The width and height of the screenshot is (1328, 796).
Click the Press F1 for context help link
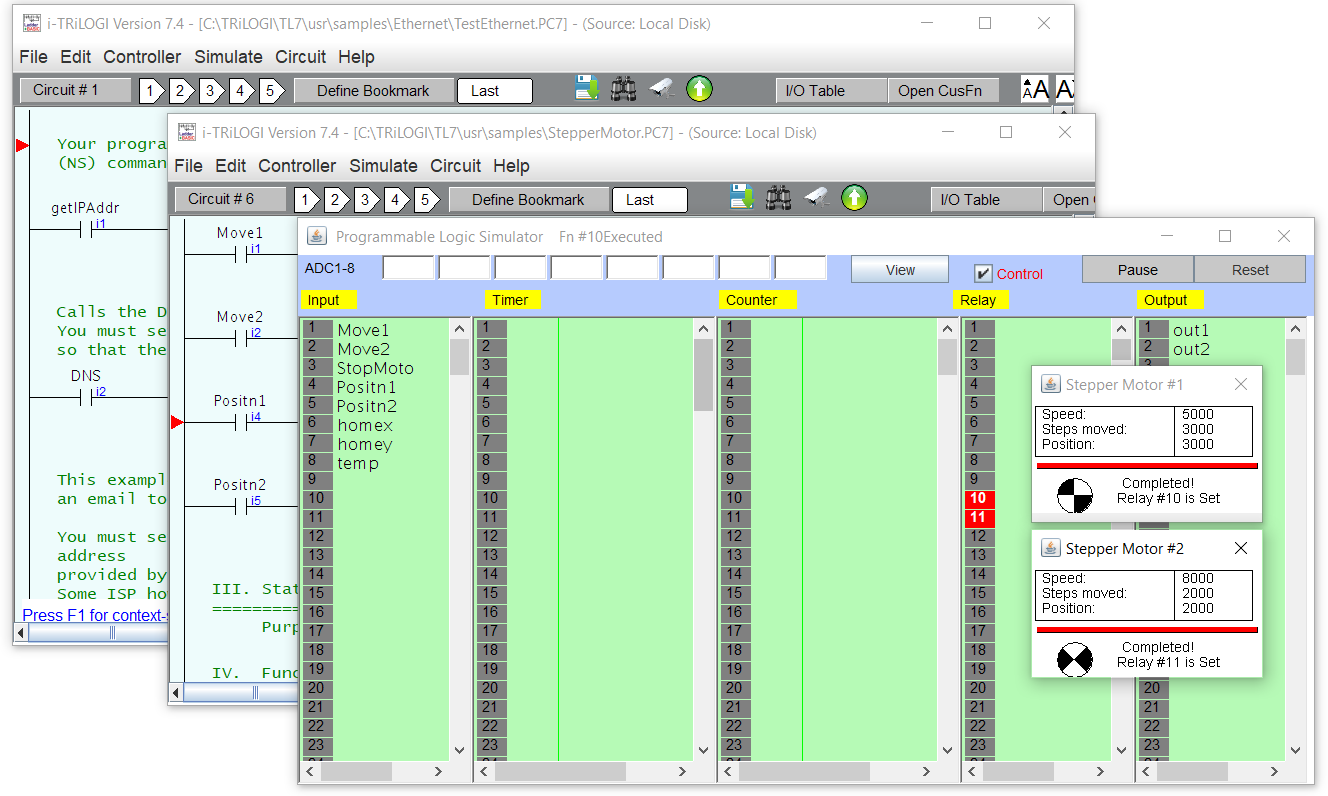[x=94, y=615]
